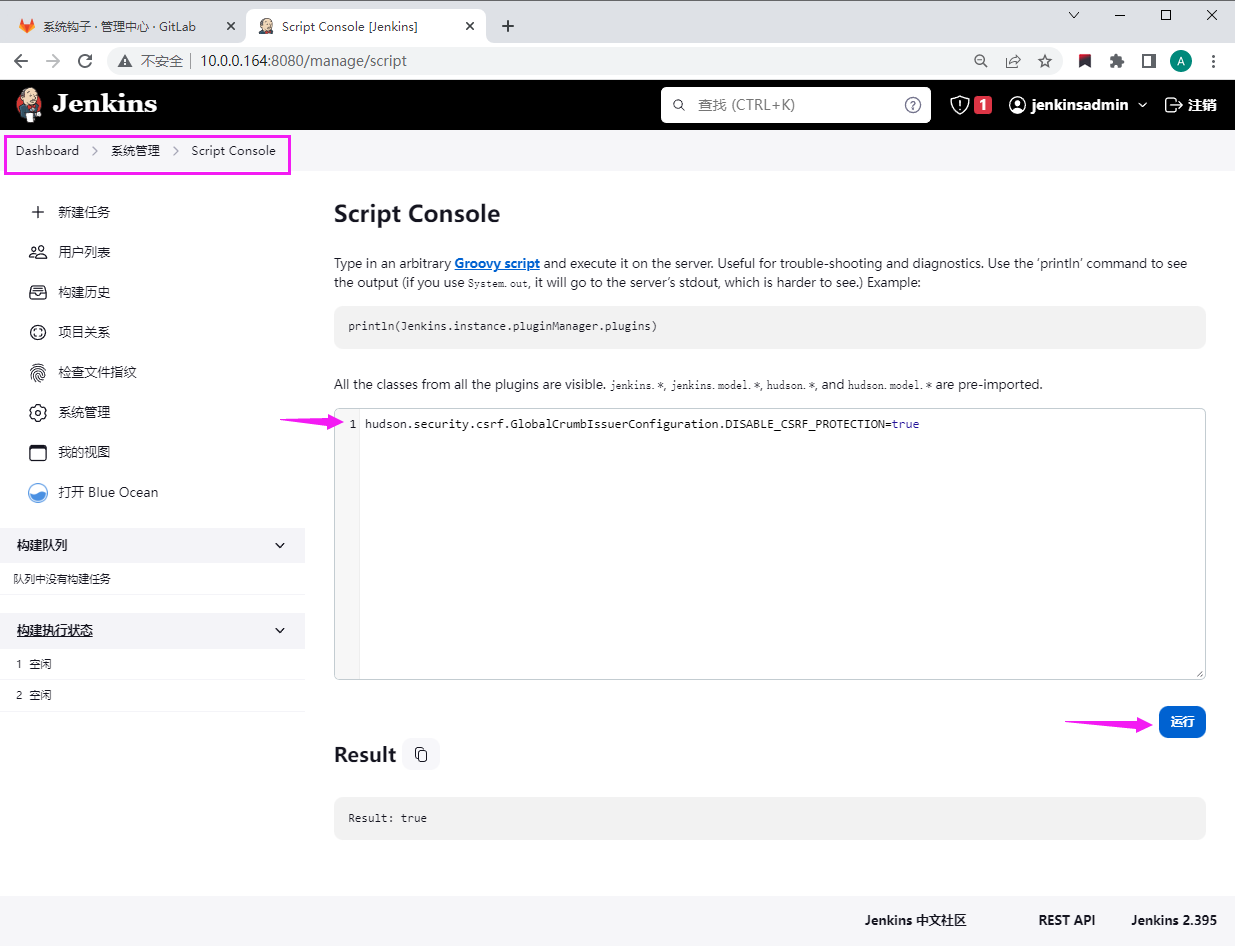The image size is (1235, 946).
Task: Click the Blue Ocean icon
Action: (38, 492)
